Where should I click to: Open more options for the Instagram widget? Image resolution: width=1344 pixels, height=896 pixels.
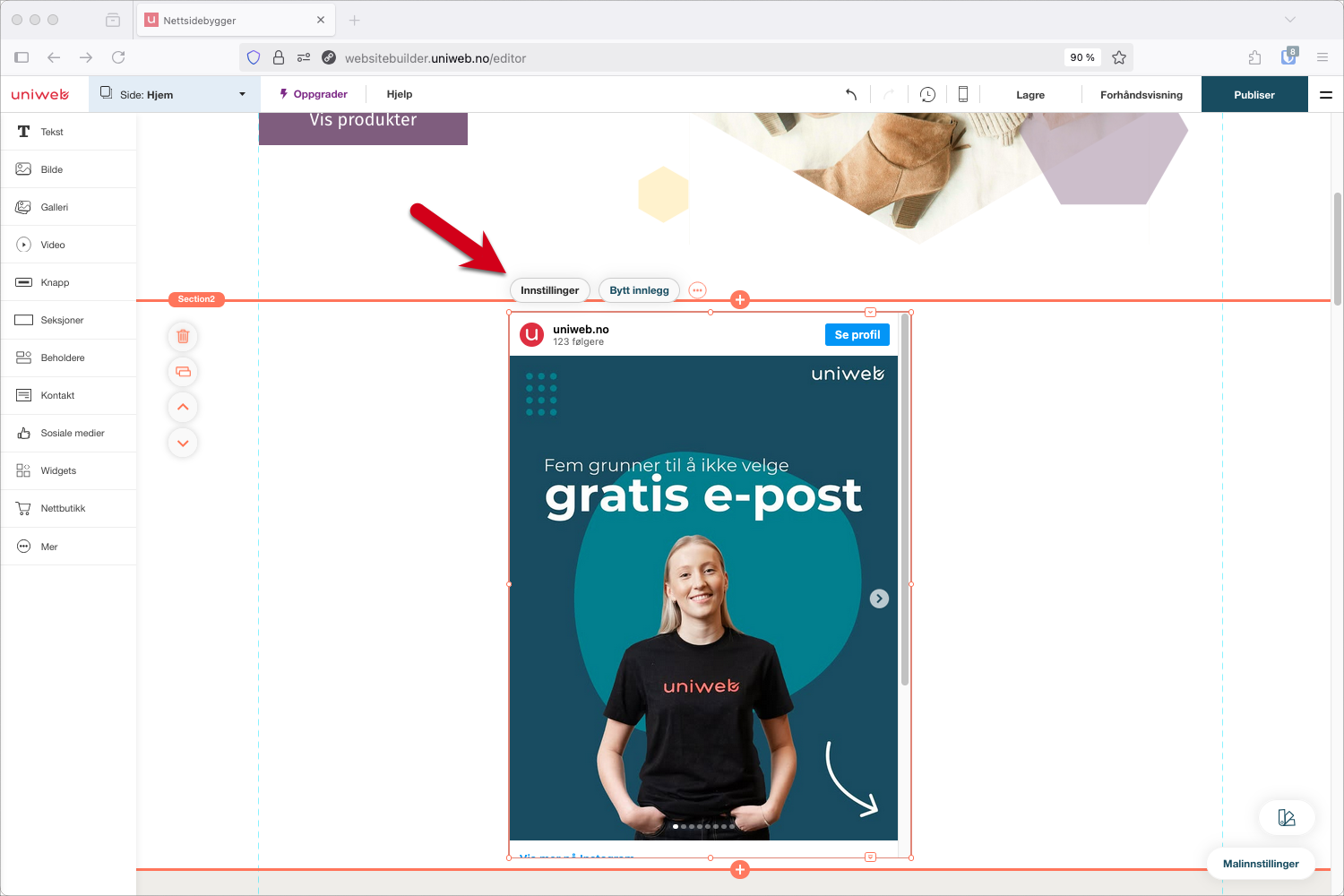pyautogui.click(x=697, y=290)
